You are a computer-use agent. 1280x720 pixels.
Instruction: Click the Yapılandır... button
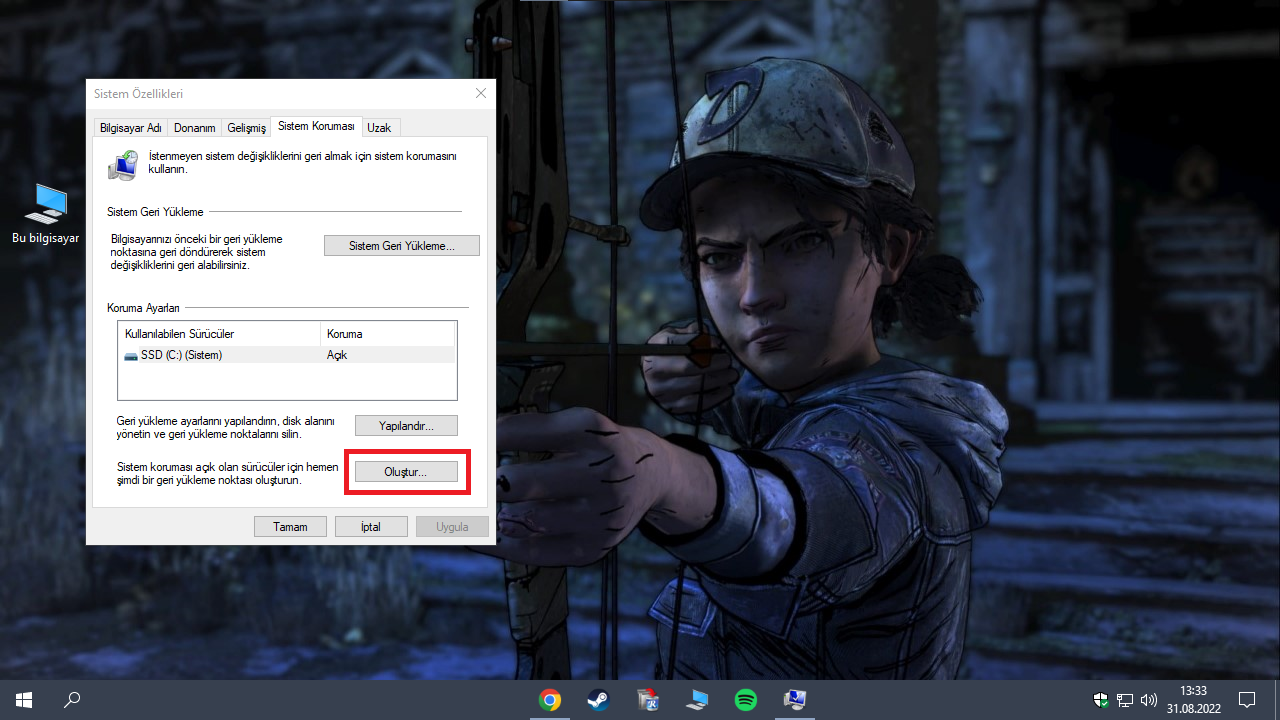(x=406, y=426)
